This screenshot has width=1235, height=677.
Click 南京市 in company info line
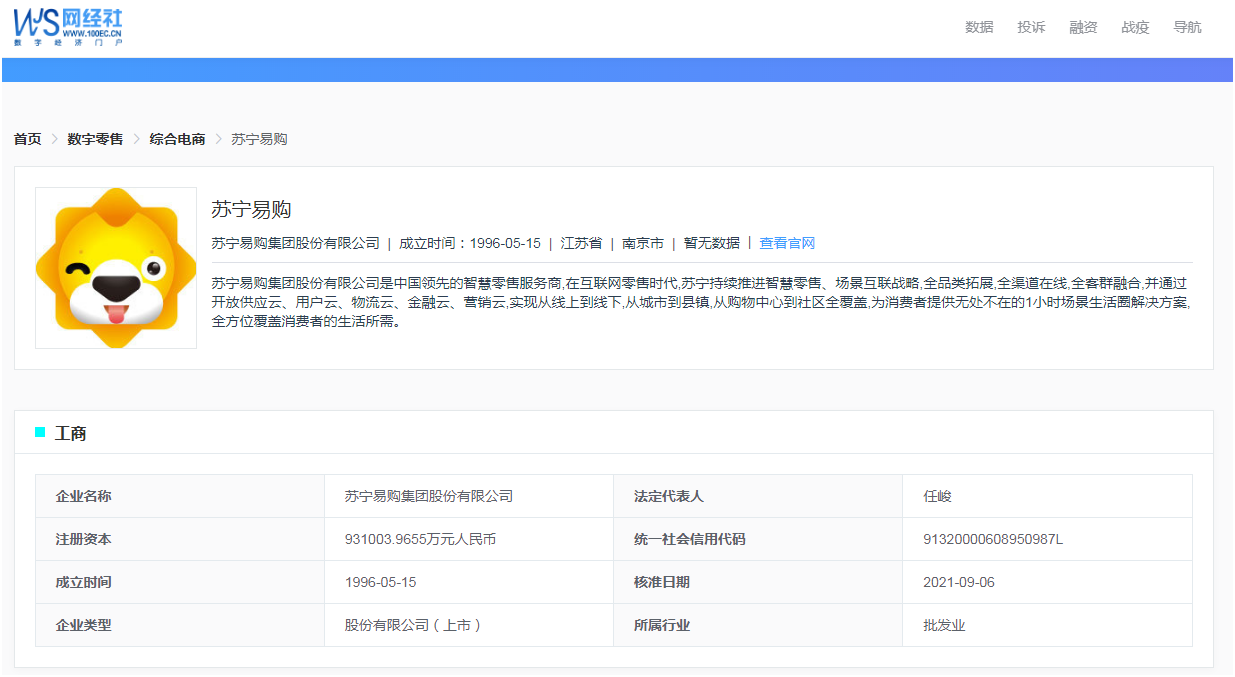click(643, 243)
